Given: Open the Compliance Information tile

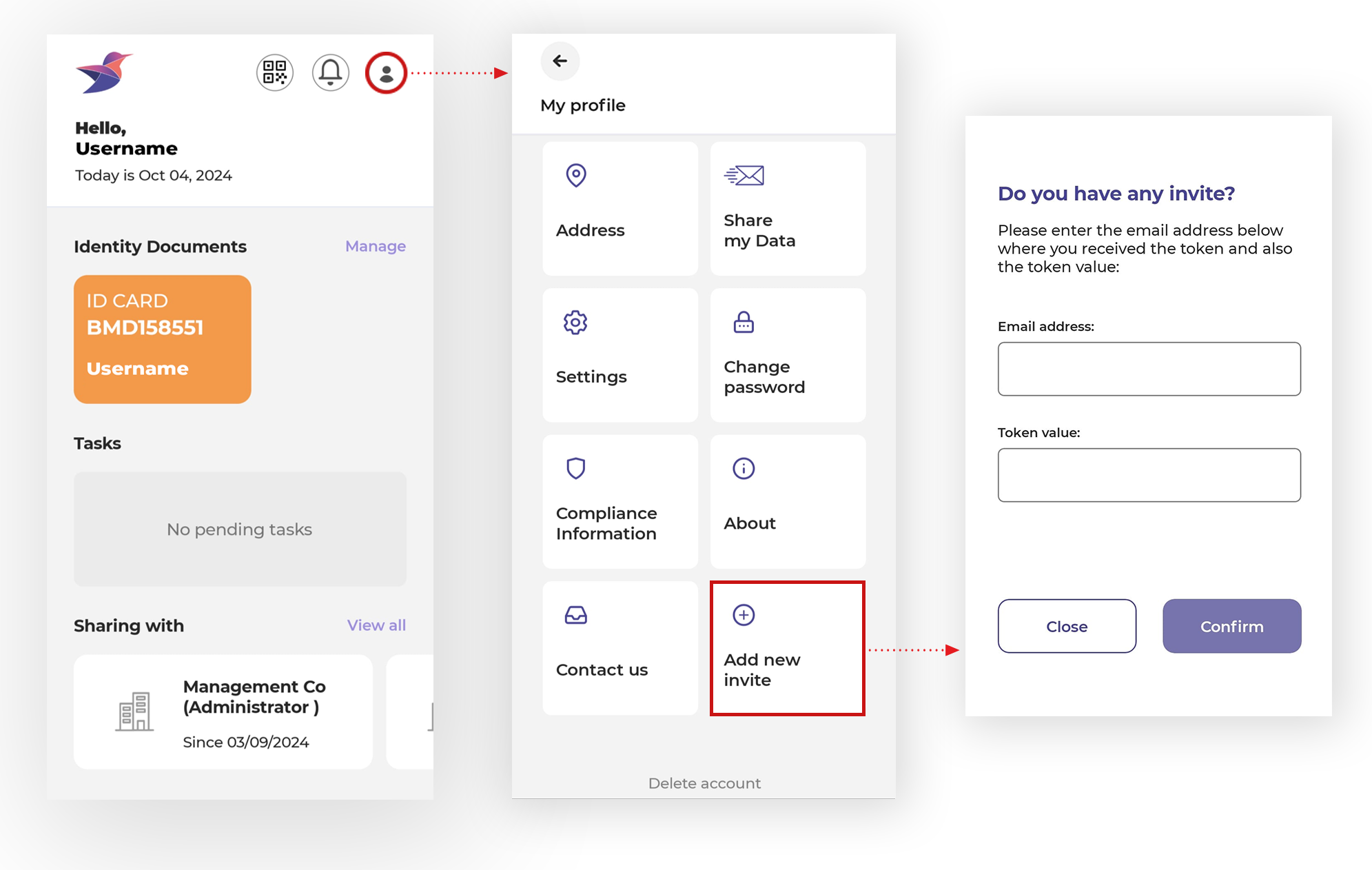Looking at the screenshot, I should [620, 502].
